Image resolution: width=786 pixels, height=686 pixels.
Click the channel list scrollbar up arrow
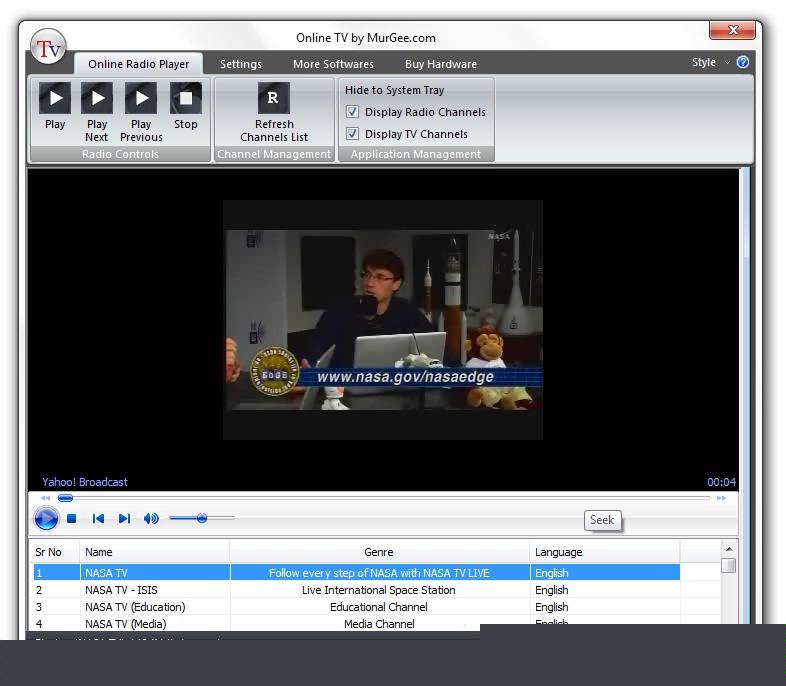click(x=729, y=549)
